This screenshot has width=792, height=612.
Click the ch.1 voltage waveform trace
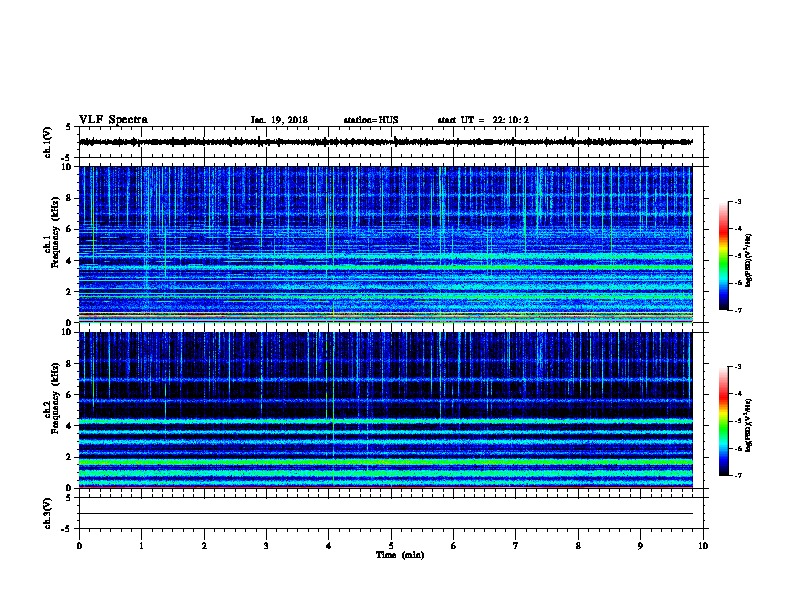[386, 142]
